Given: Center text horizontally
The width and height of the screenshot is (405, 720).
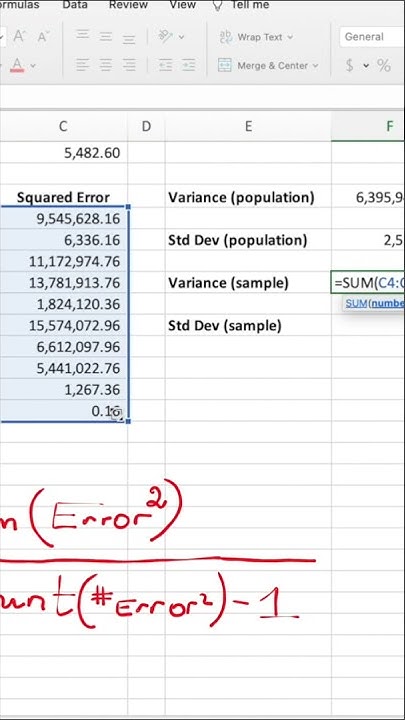Looking at the screenshot, I should [106, 65].
